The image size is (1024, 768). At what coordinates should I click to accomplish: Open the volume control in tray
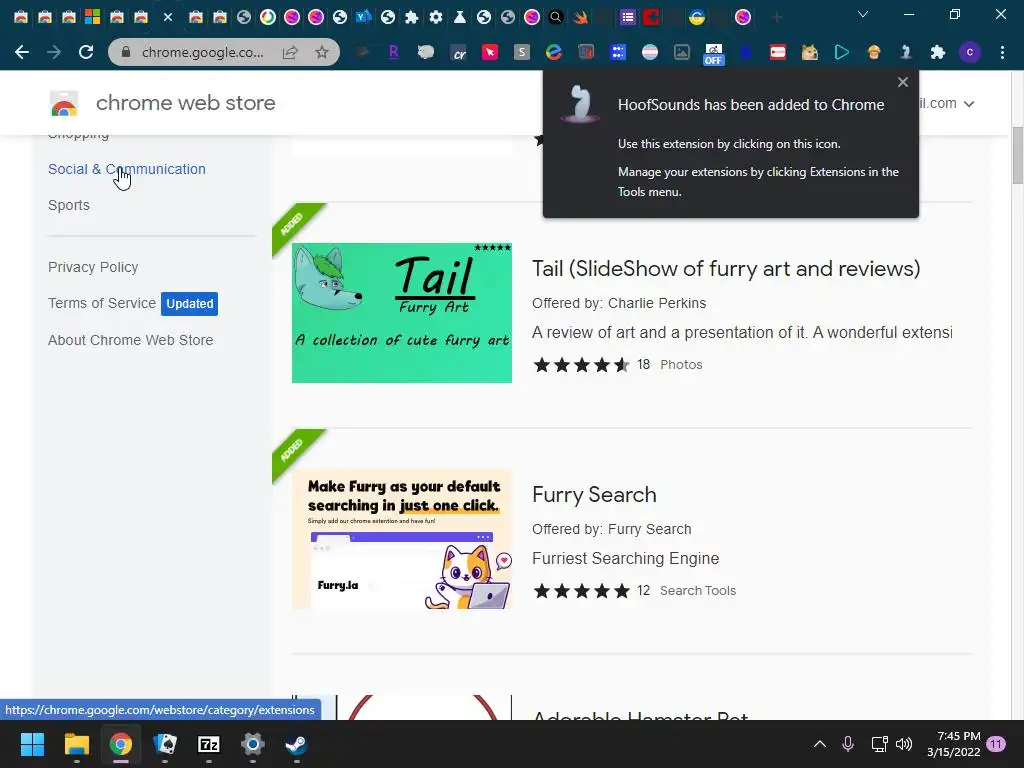tap(904, 744)
